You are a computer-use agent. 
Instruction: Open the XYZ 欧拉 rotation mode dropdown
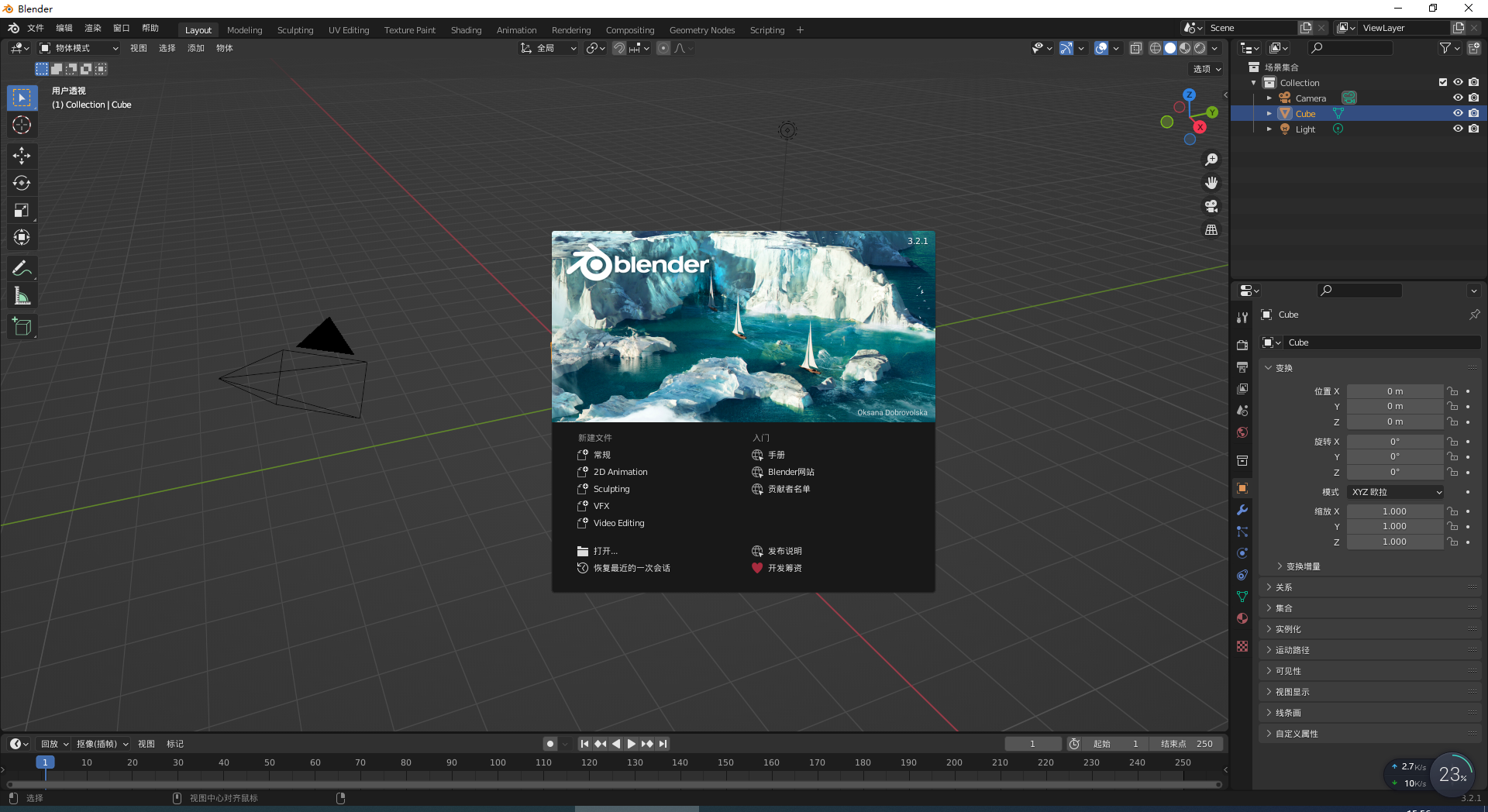[x=1396, y=492]
